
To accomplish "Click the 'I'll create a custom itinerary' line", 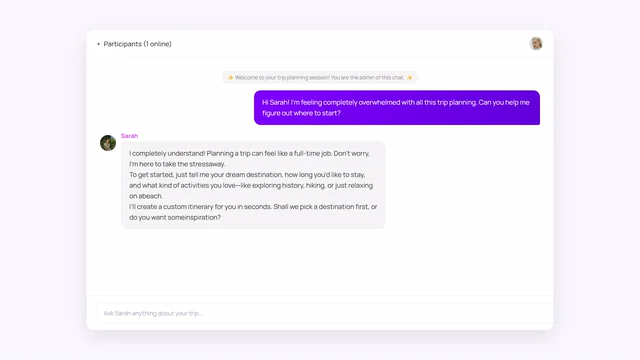I will point(253,207).
